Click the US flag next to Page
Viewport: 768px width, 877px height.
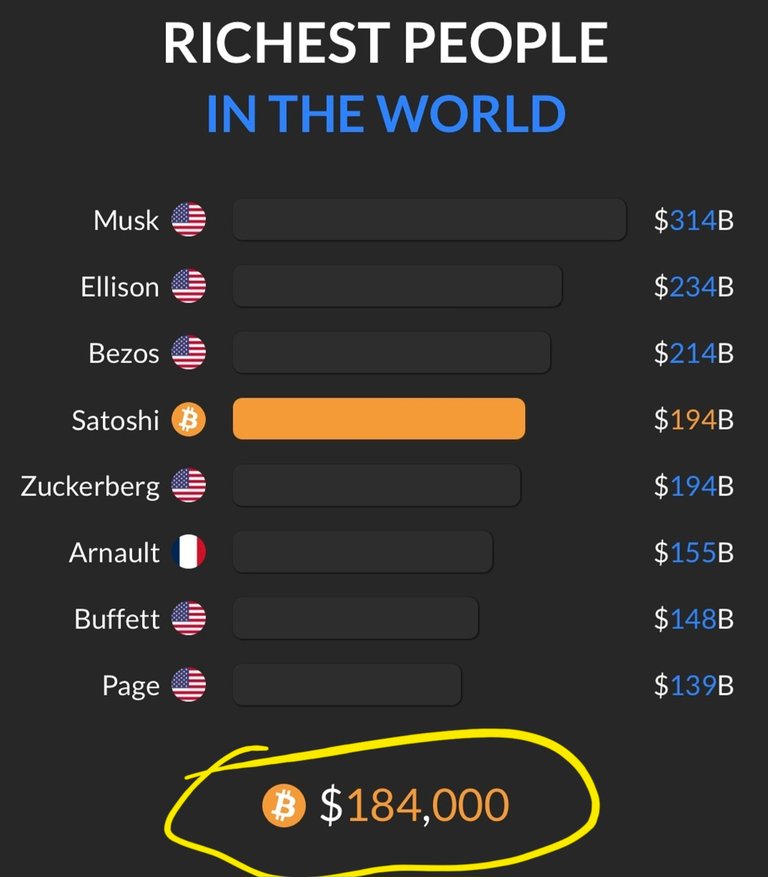point(189,685)
